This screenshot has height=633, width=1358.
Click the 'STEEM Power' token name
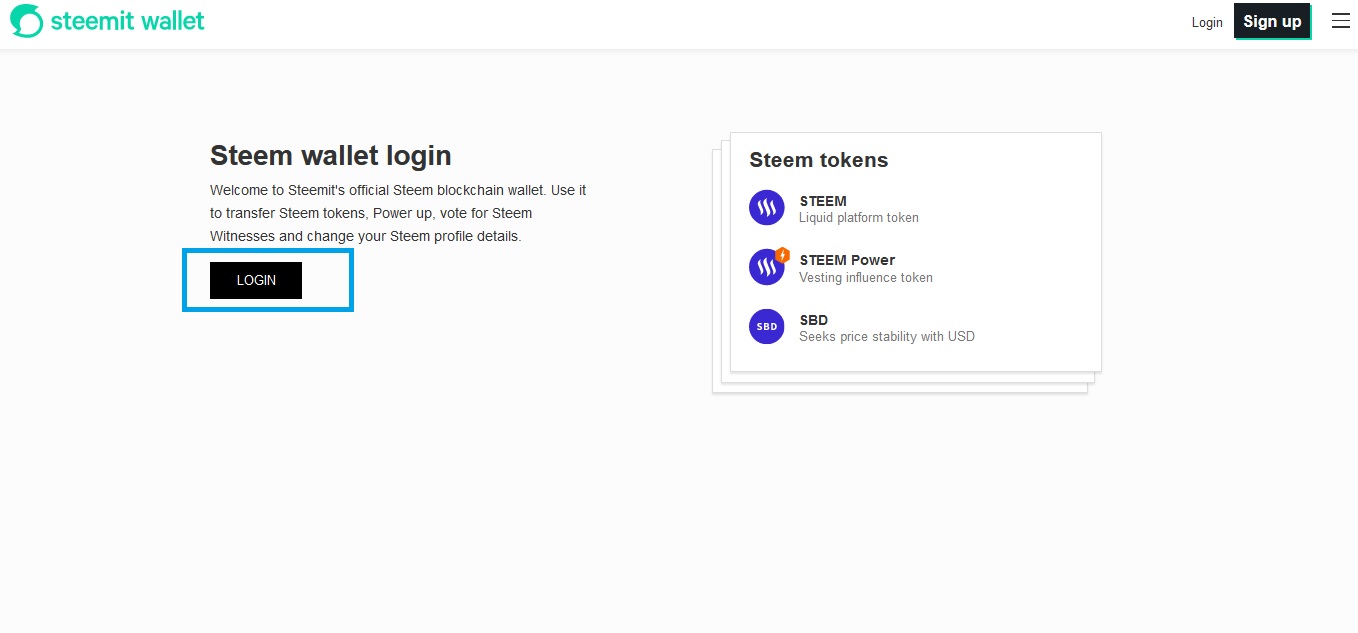847,260
